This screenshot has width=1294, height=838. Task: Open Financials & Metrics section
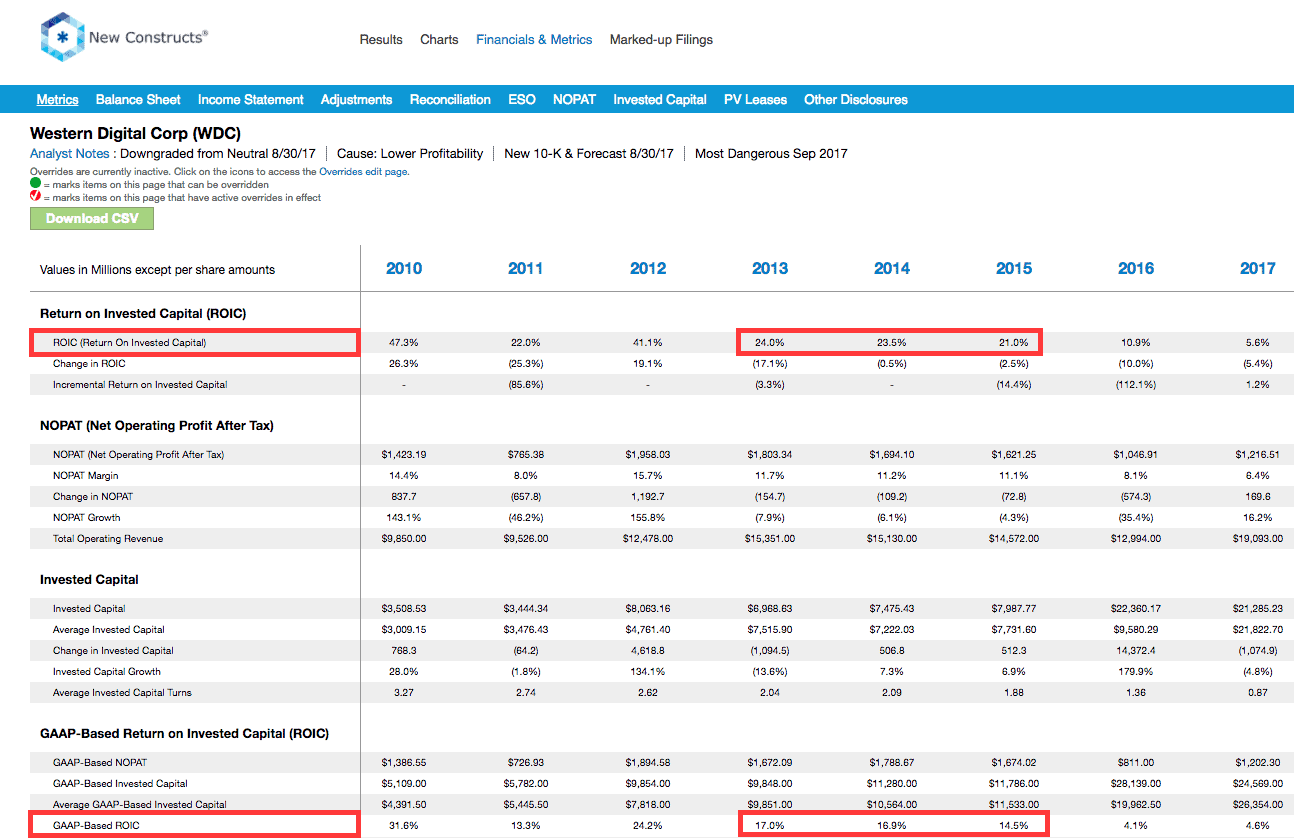(534, 40)
